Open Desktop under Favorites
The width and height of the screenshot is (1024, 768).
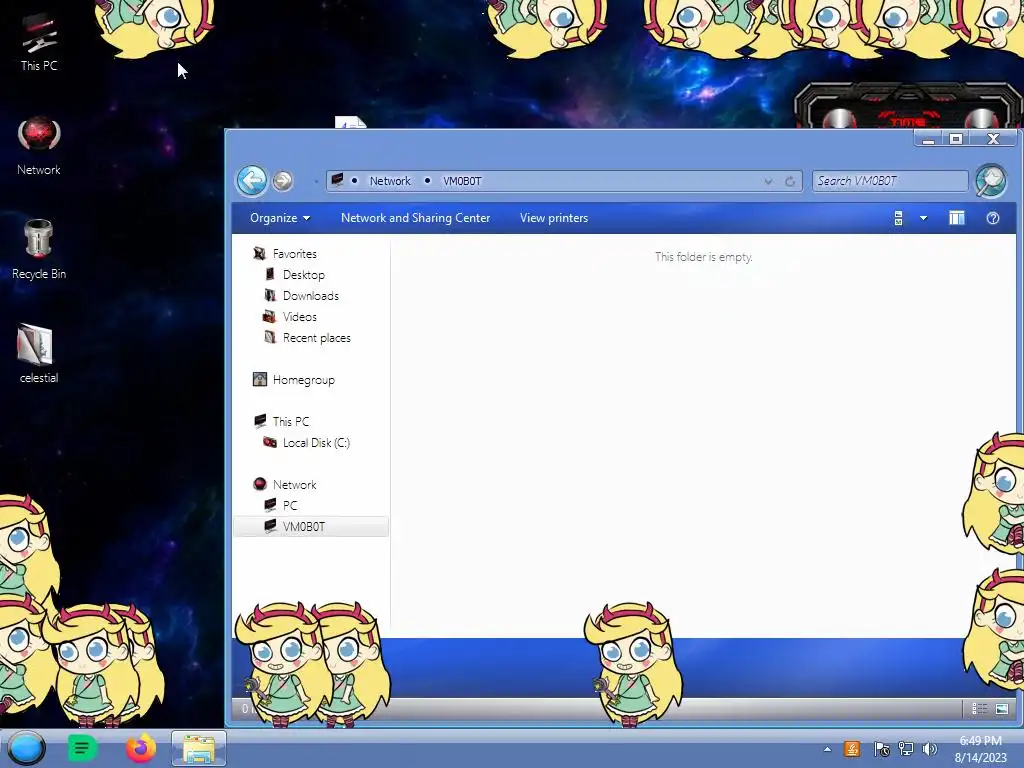pos(304,274)
